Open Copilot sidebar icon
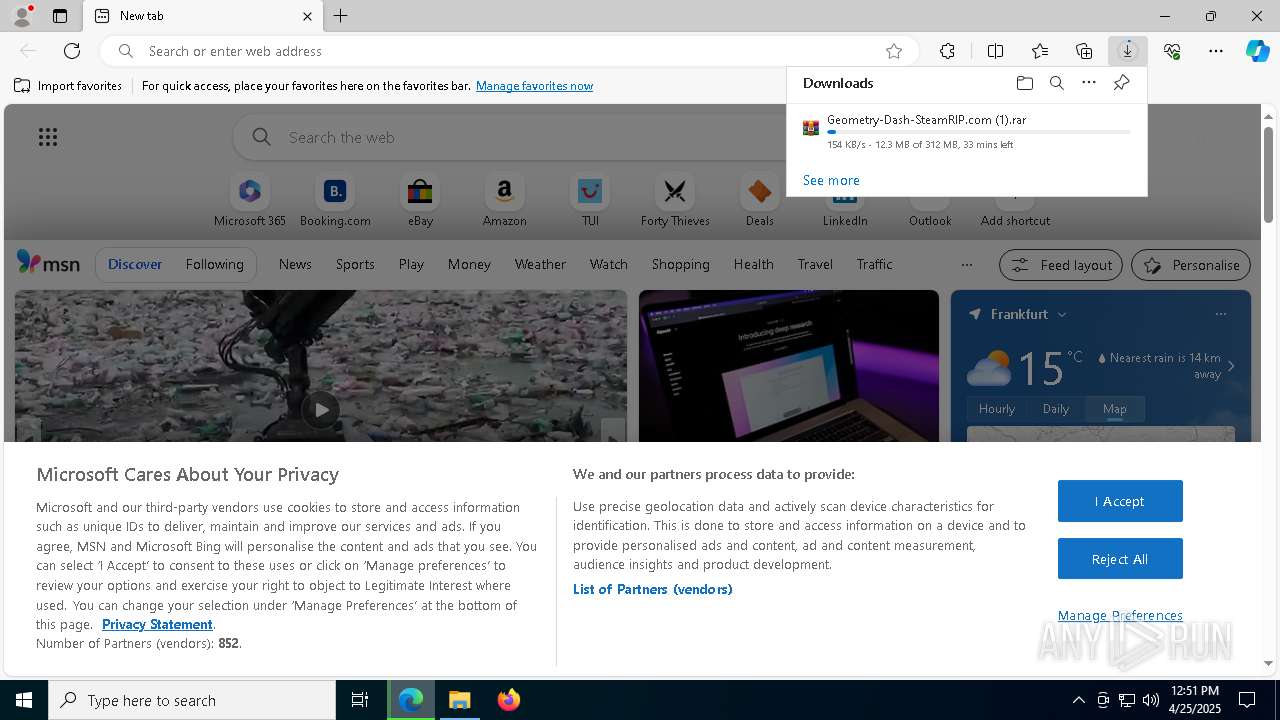 1257,51
